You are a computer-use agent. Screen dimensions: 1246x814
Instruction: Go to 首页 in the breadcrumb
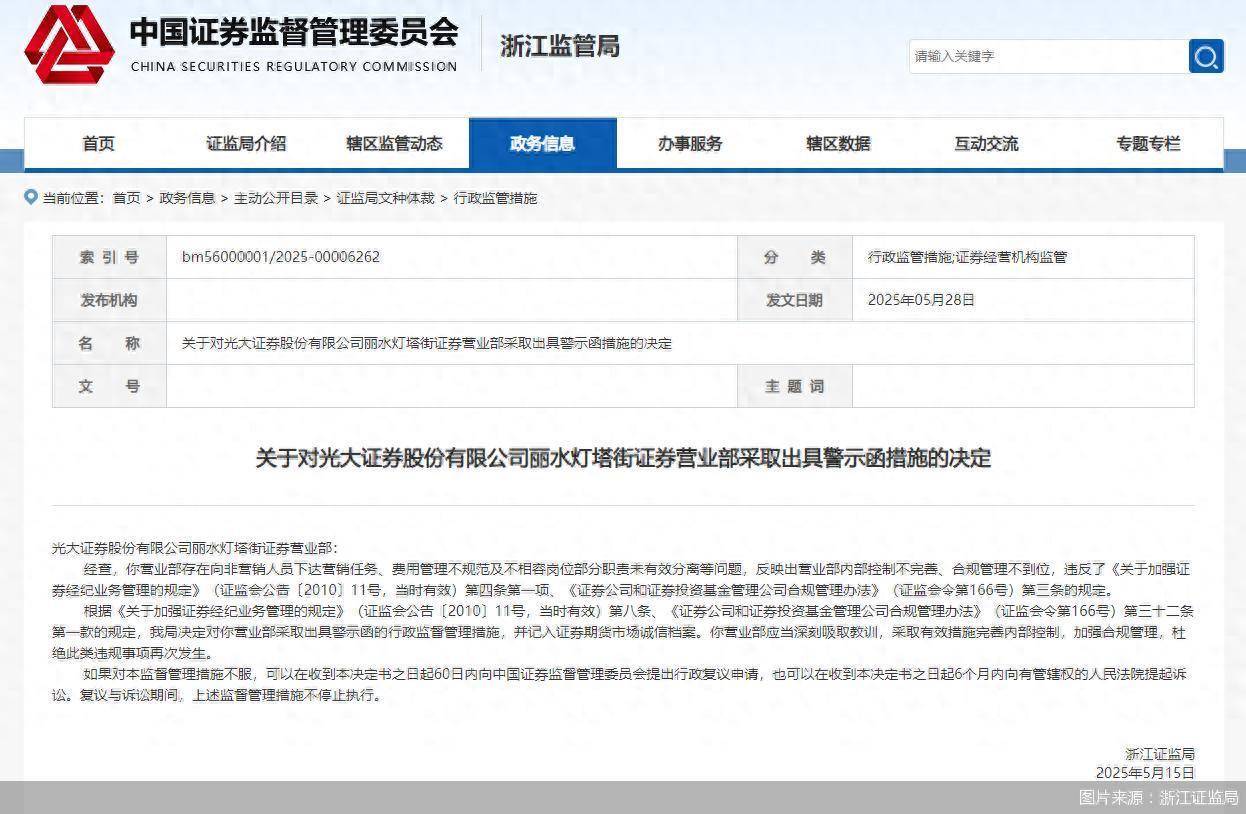coord(126,198)
